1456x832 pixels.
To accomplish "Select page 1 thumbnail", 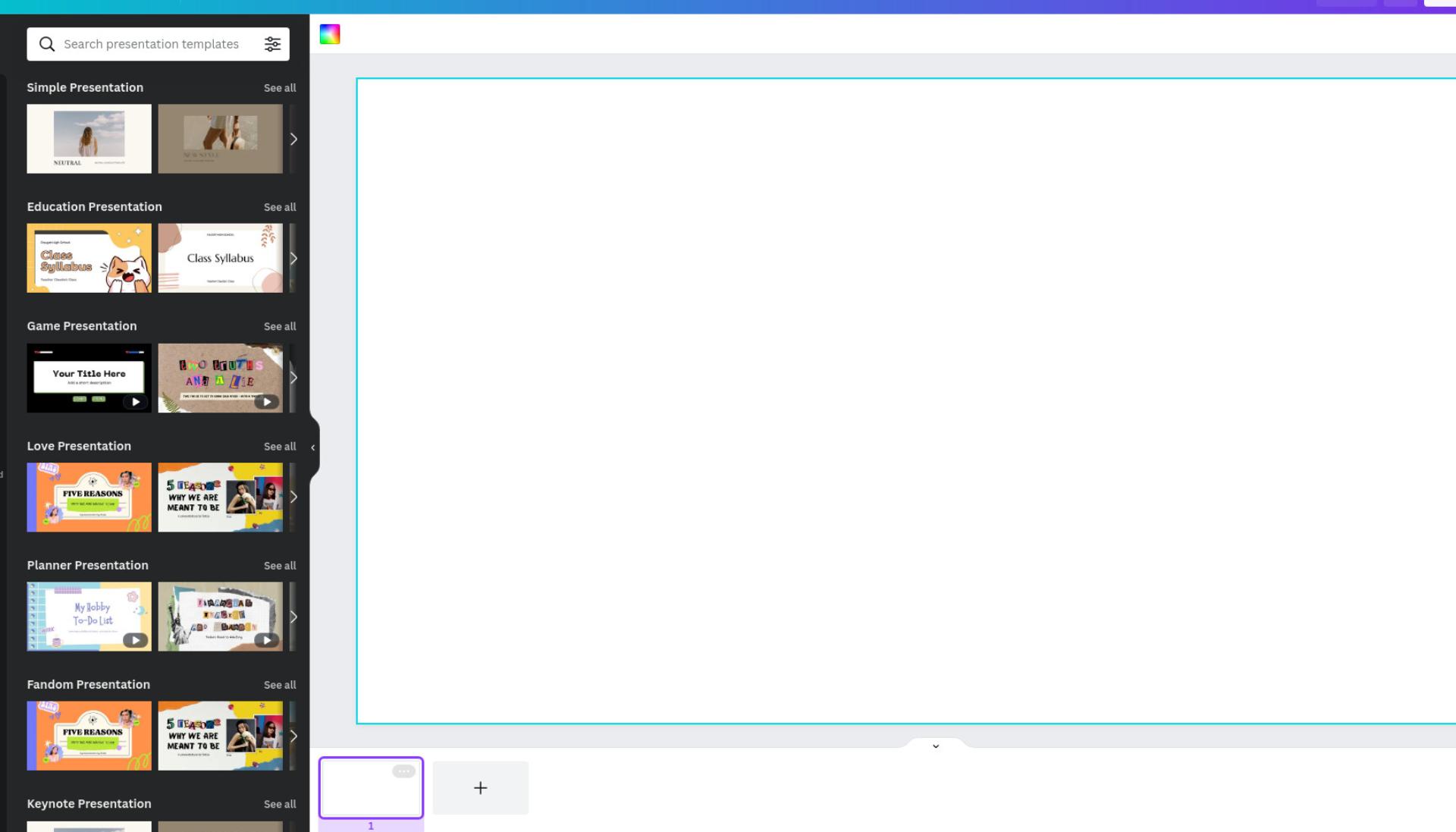I will pos(371,788).
